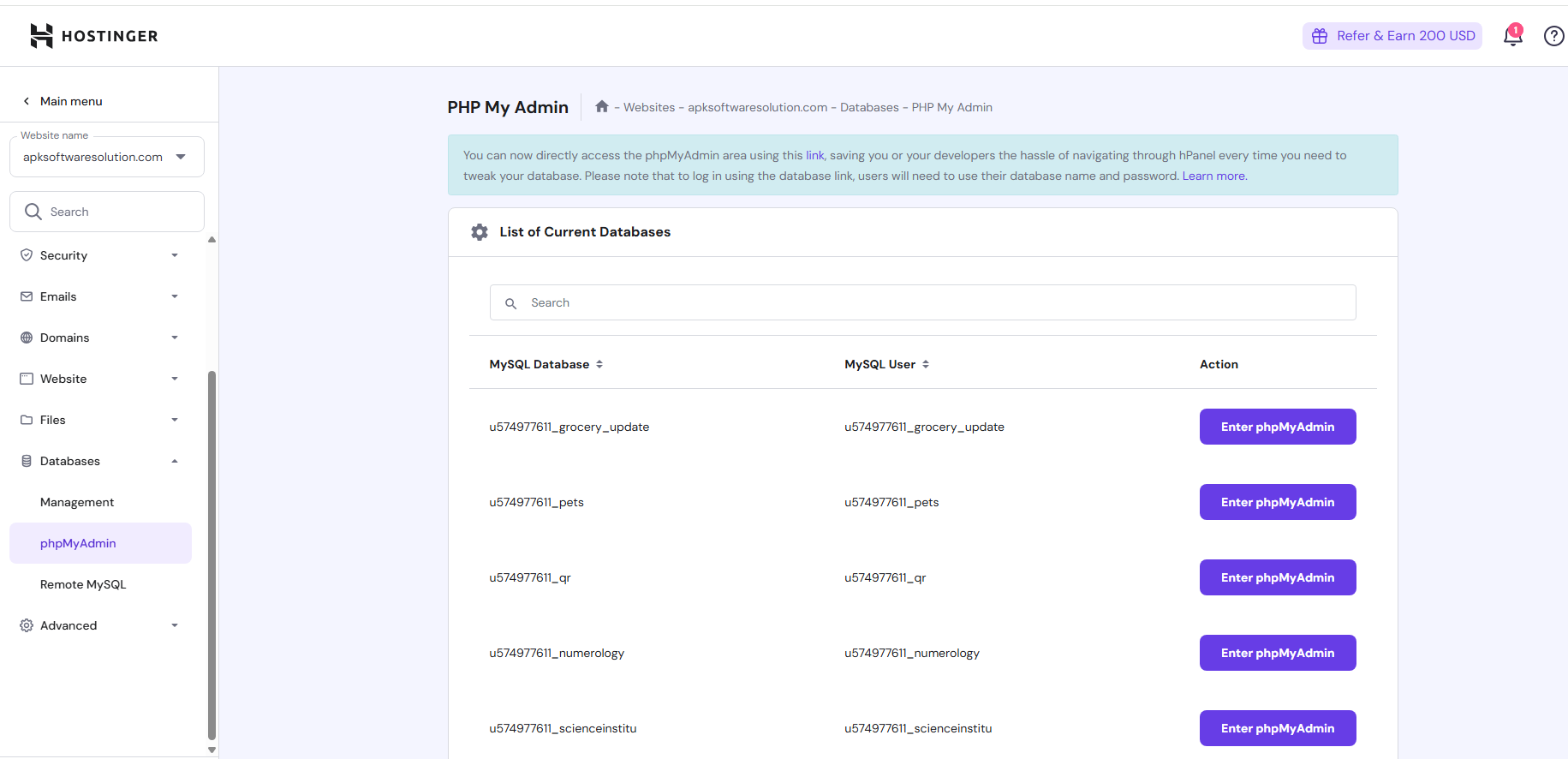Viewport: 1568px width, 759px height.
Task: Click Websites in the breadcrumb
Action: tap(649, 107)
